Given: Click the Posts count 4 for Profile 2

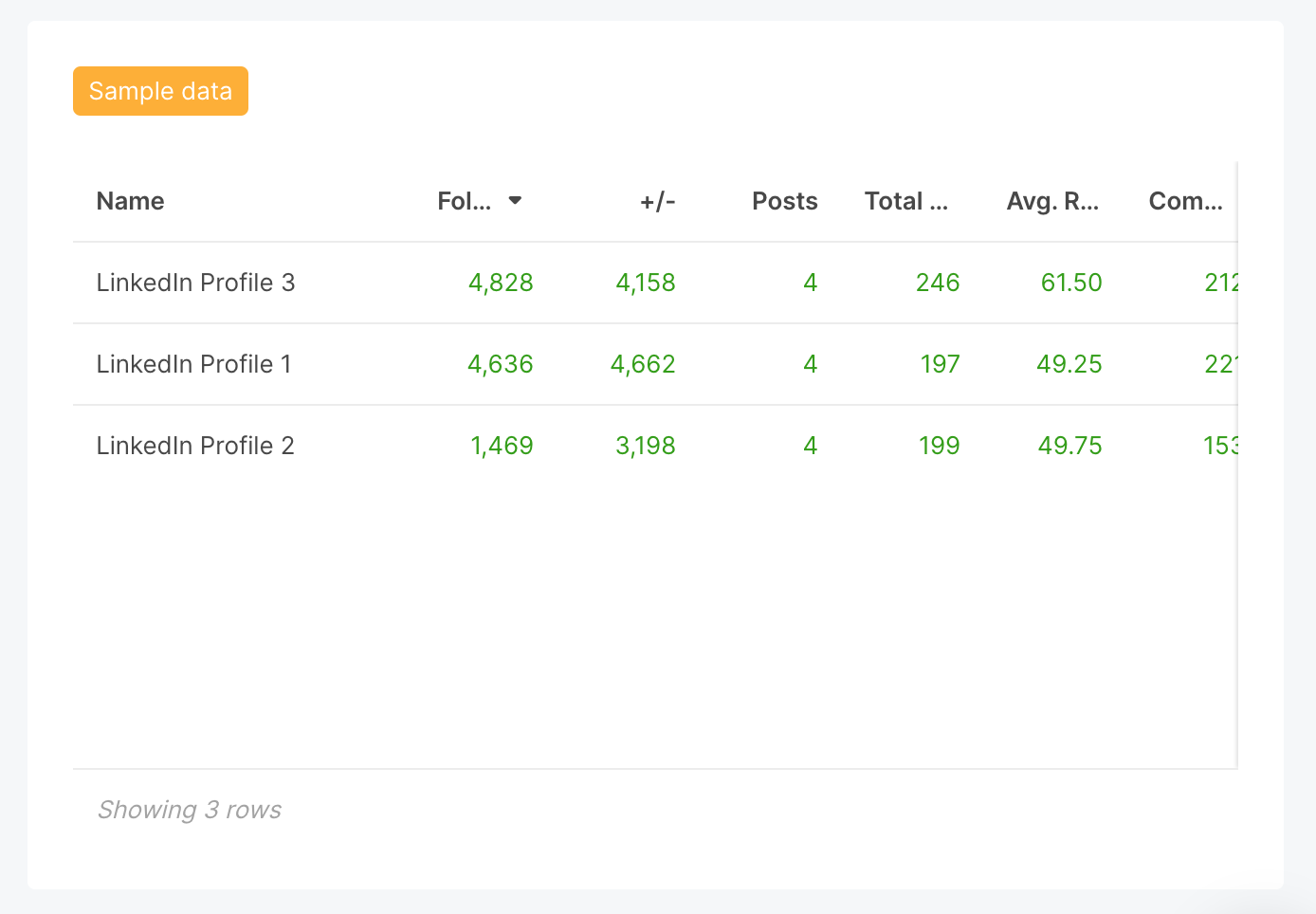Looking at the screenshot, I should click(811, 445).
